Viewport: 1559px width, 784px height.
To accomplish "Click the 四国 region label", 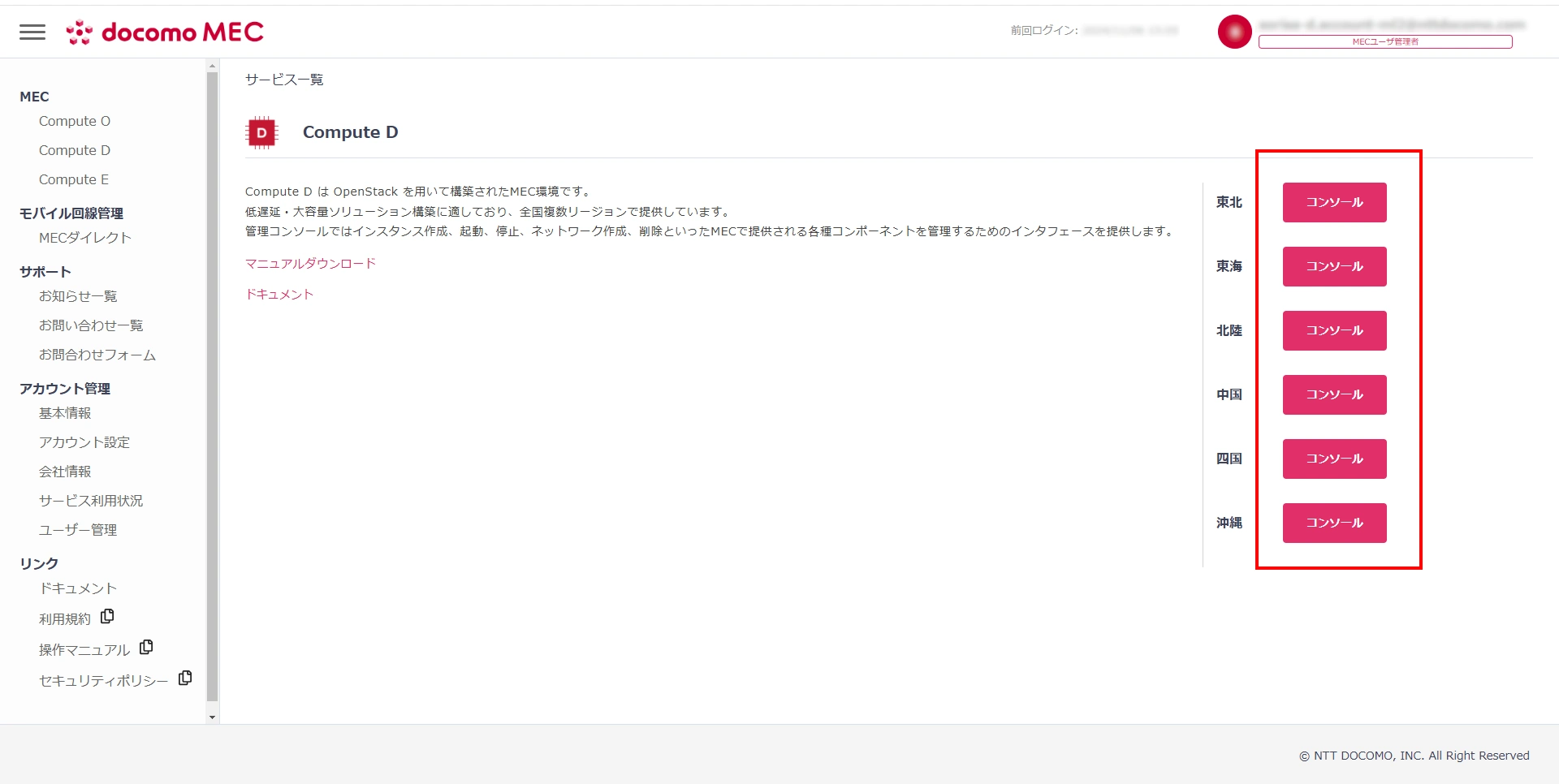I will point(1229,459).
